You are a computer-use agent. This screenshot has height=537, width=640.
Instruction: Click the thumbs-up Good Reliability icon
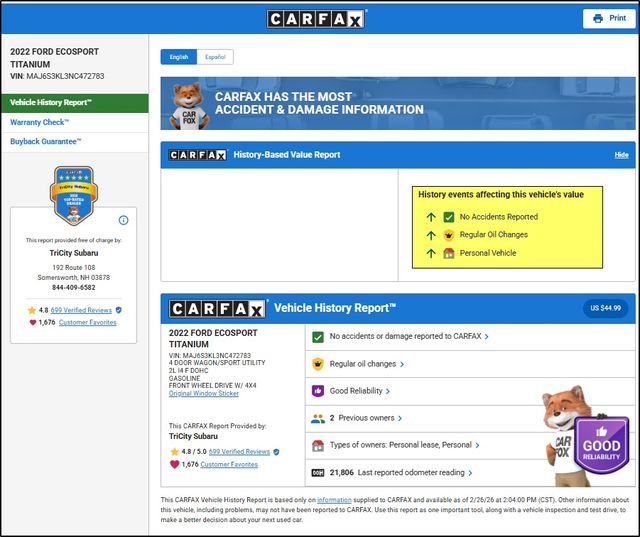click(318, 391)
